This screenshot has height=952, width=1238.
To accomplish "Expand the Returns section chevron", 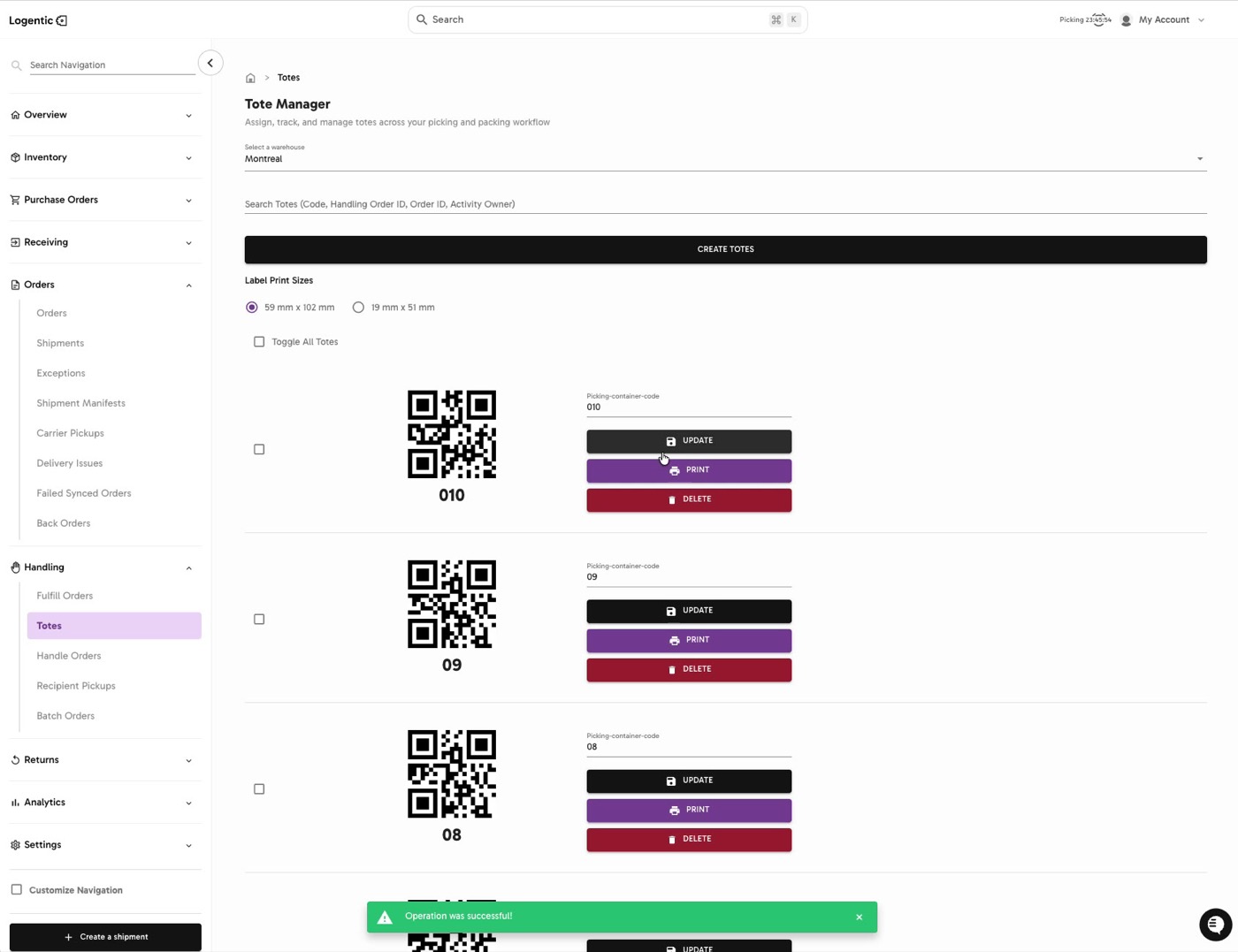I will click(x=188, y=761).
